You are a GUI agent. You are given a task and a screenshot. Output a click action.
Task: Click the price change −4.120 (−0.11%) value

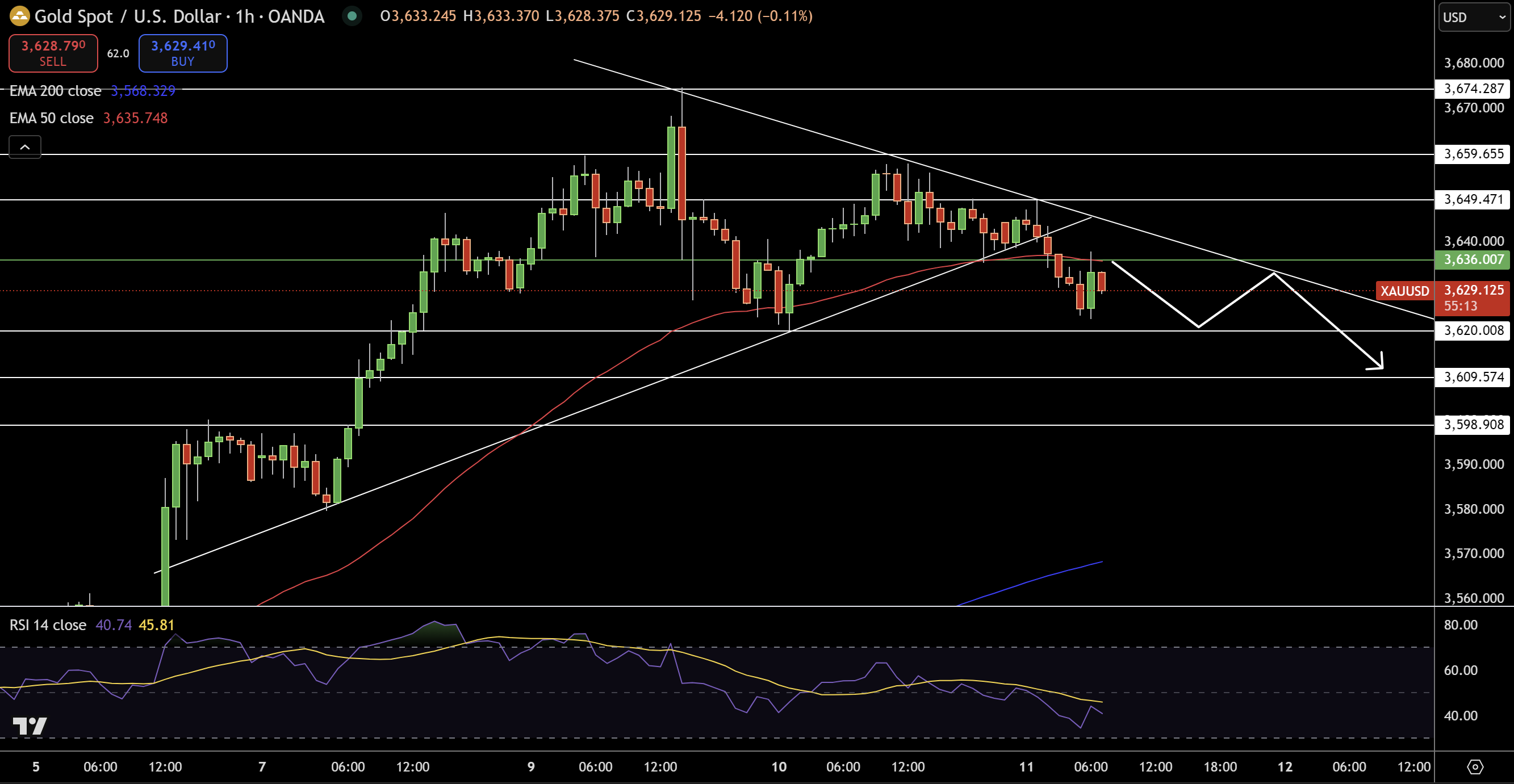[760, 16]
